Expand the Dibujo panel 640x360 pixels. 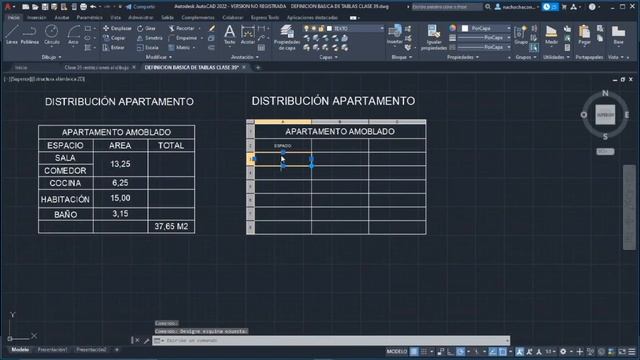[51, 57]
